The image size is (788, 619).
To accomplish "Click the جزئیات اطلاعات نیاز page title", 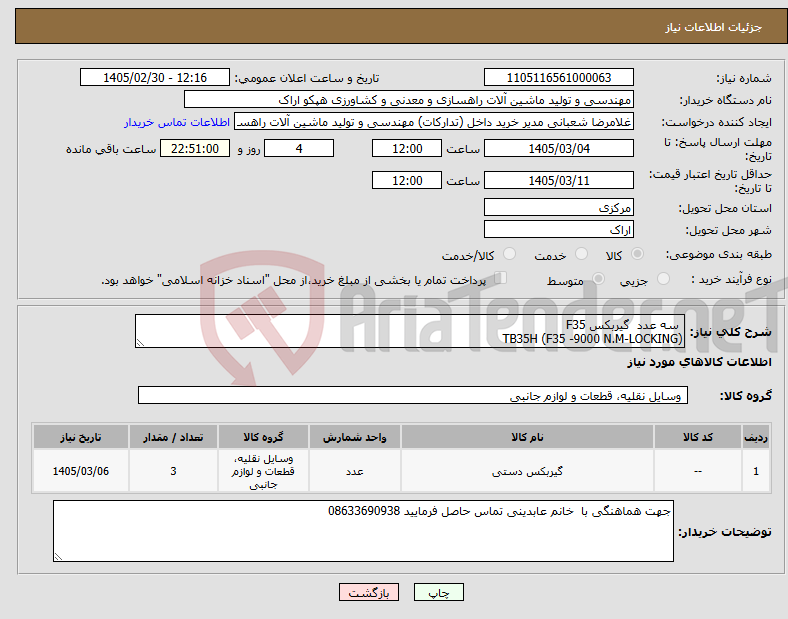I will pos(713,27).
